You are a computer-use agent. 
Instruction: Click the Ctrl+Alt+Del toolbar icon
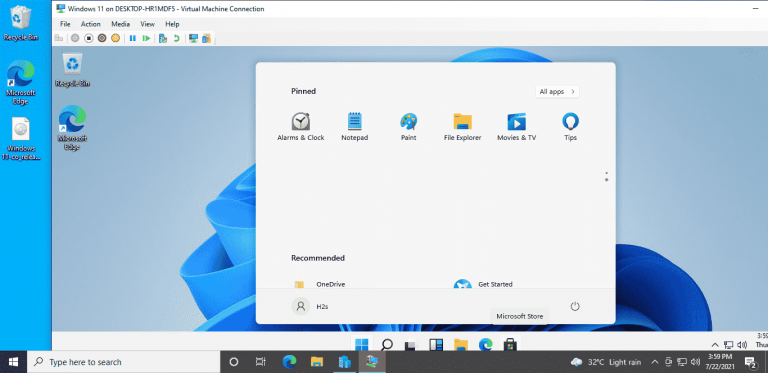coord(59,38)
